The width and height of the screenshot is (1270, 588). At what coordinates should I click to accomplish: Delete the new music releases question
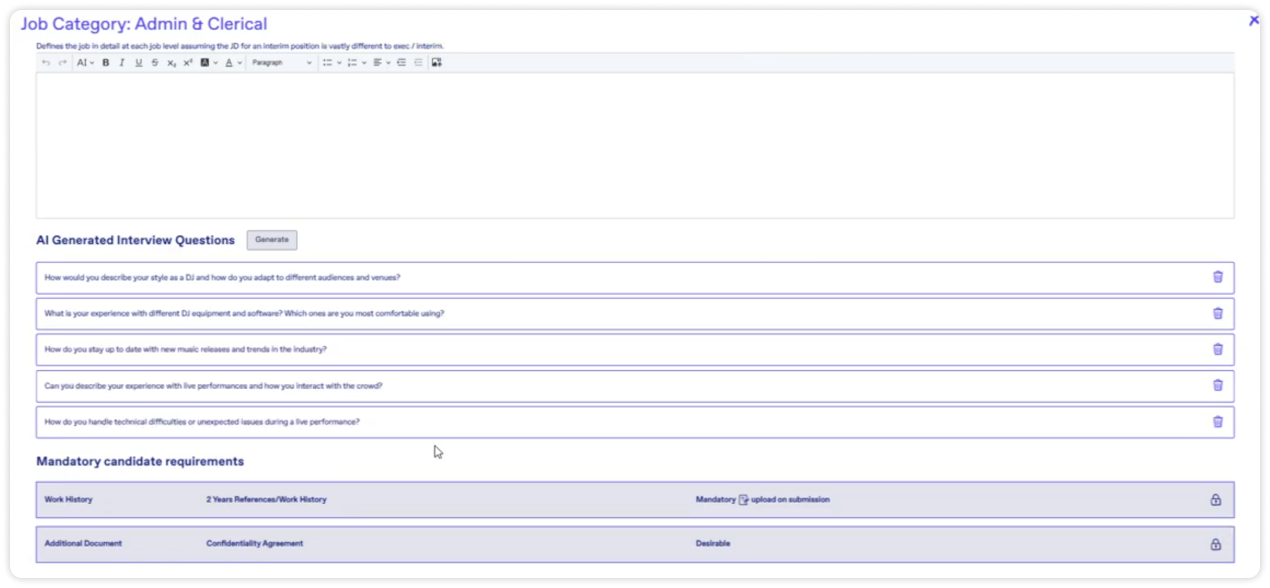tap(1217, 349)
